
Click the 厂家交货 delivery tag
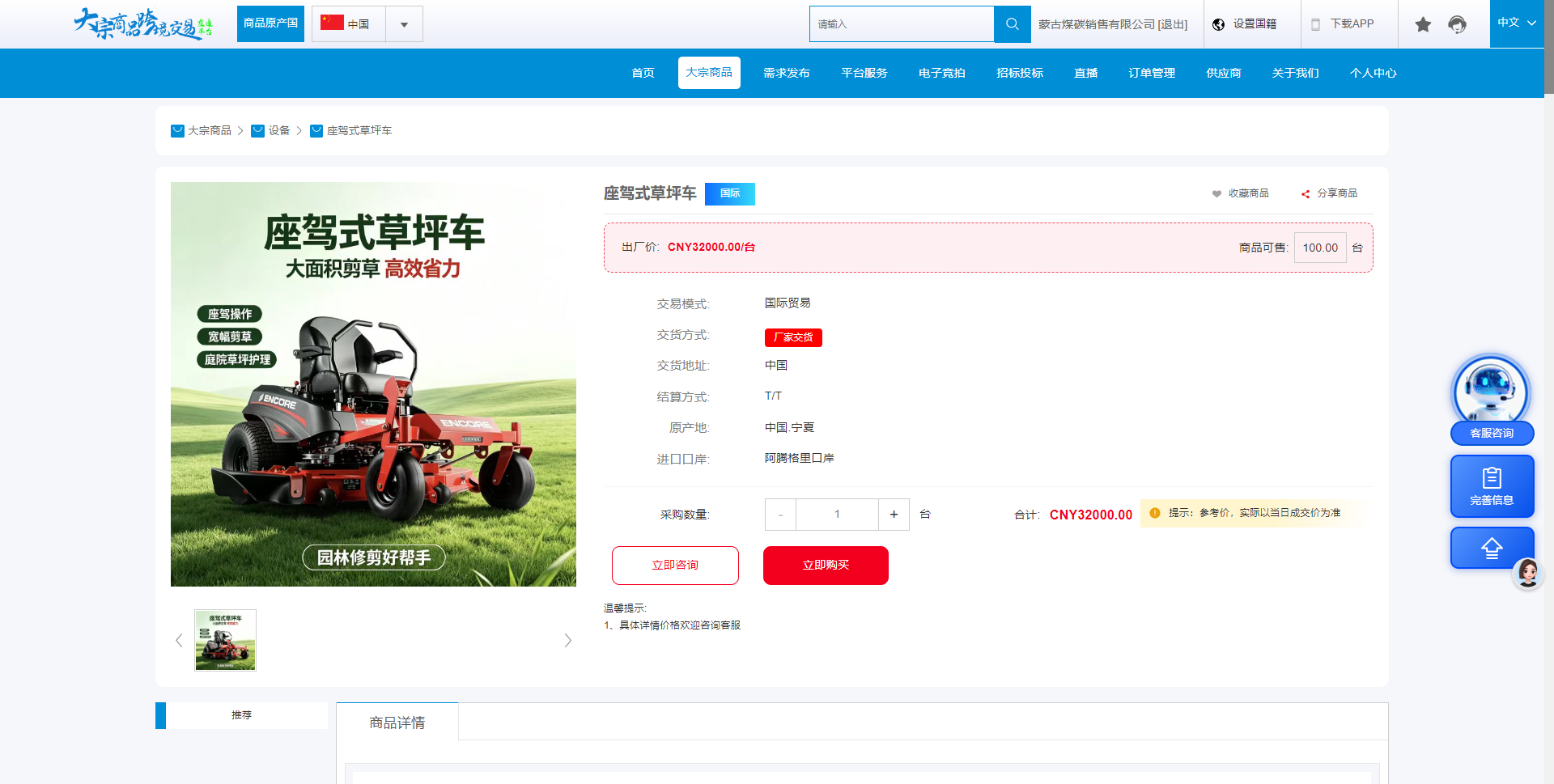click(x=793, y=337)
